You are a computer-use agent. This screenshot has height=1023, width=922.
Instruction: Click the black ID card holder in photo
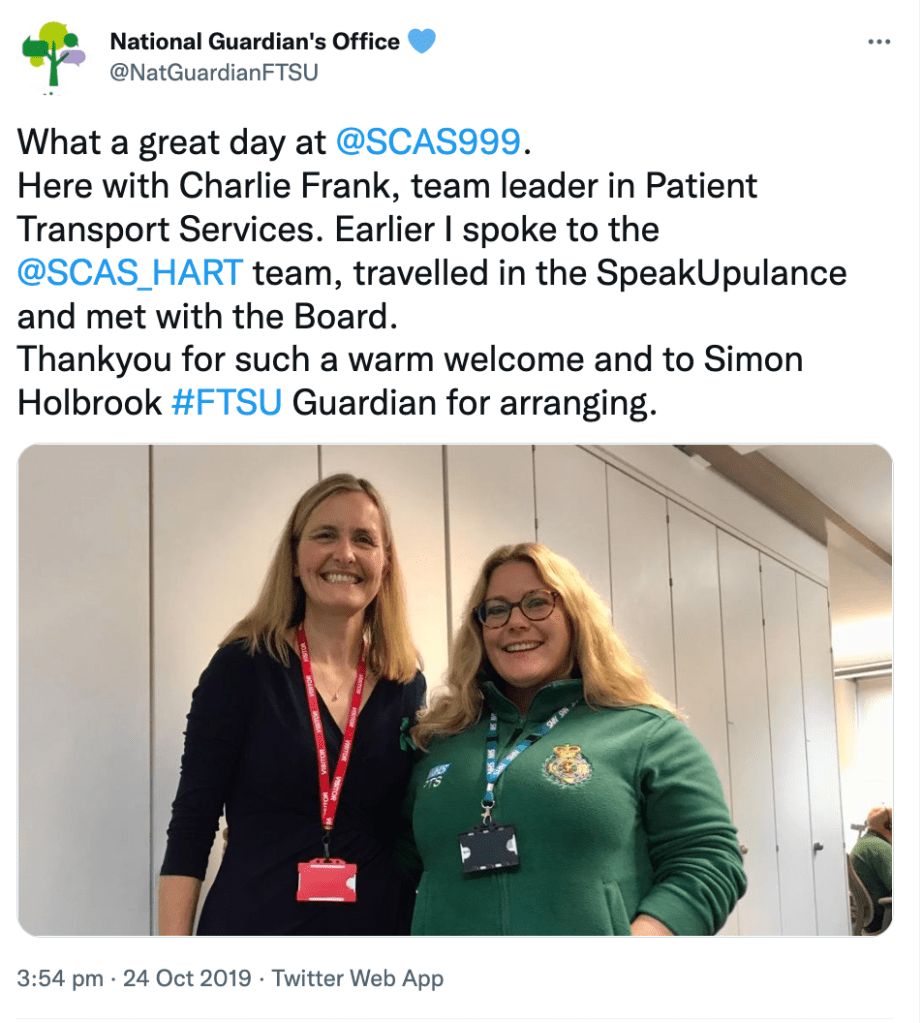489,849
